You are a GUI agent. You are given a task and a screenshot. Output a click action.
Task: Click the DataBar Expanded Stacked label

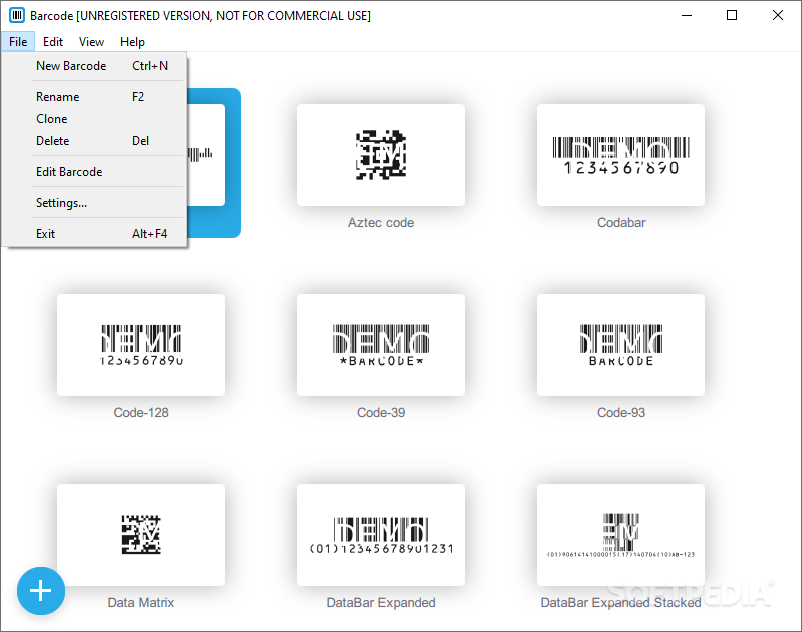click(x=621, y=602)
